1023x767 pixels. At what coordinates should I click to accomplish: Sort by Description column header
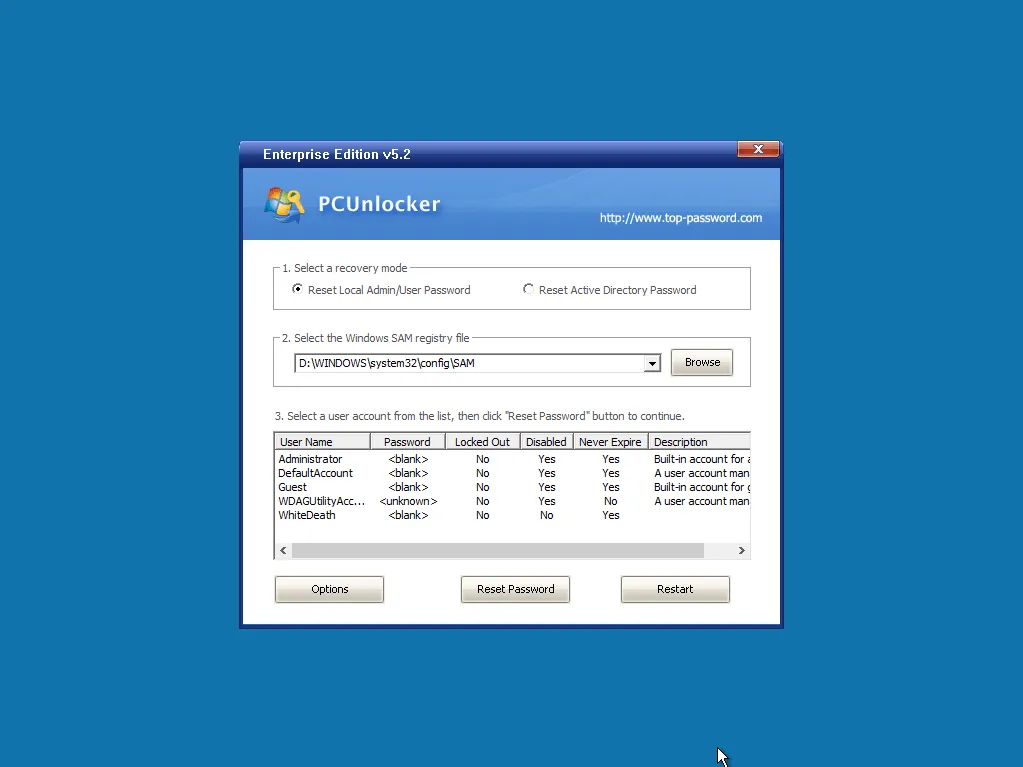(x=699, y=442)
